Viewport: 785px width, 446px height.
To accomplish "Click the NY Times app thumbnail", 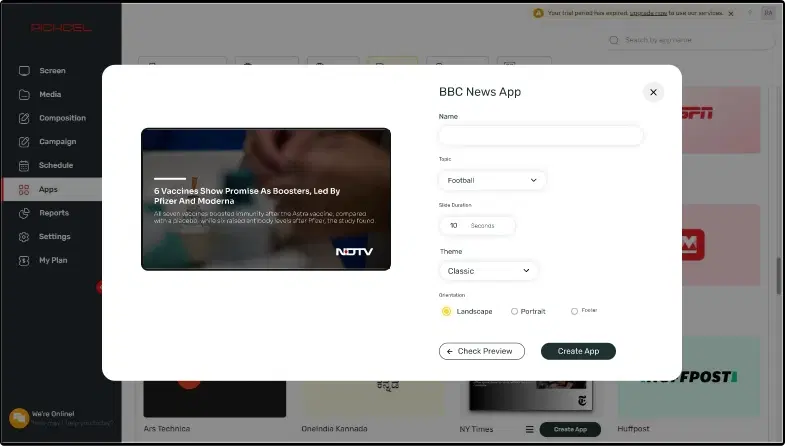I will [531, 396].
